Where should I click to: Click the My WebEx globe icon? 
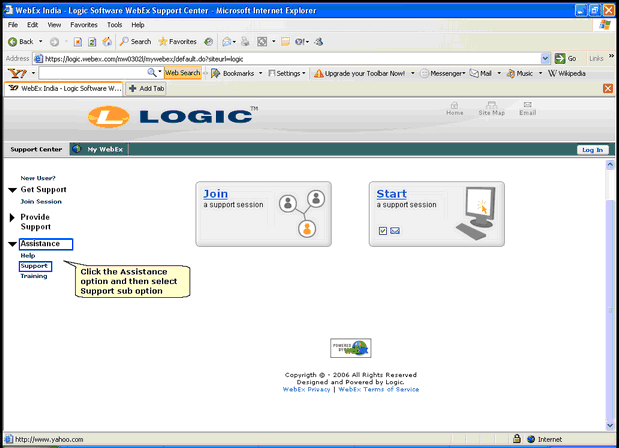point(77,149)
